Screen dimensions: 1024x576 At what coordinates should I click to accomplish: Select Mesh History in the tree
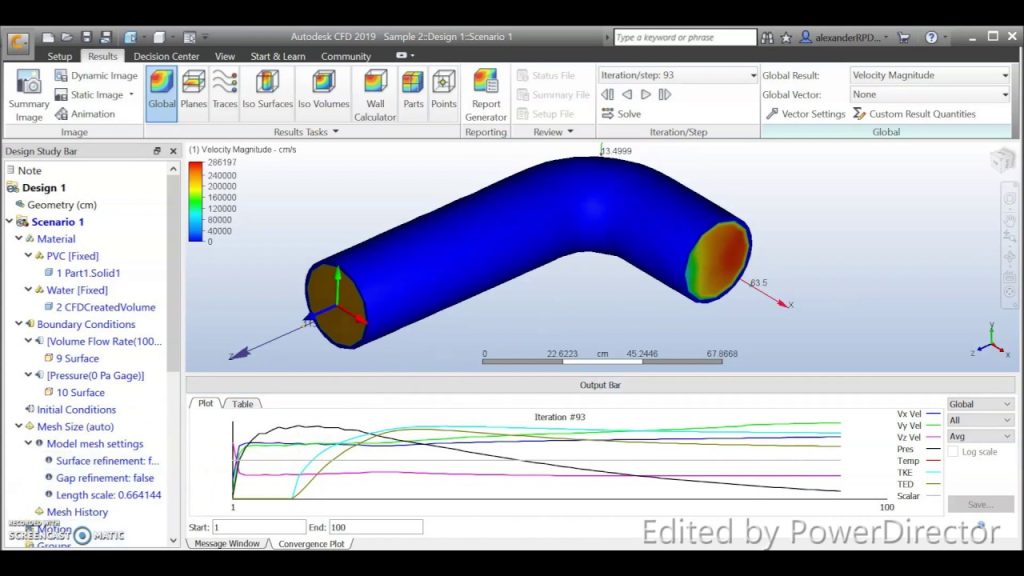[77, 512]
